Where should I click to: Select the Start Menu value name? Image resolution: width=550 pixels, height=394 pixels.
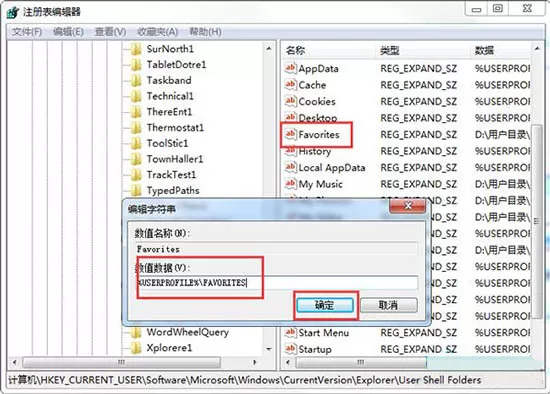pyautogui.click(x=324, y=333)
